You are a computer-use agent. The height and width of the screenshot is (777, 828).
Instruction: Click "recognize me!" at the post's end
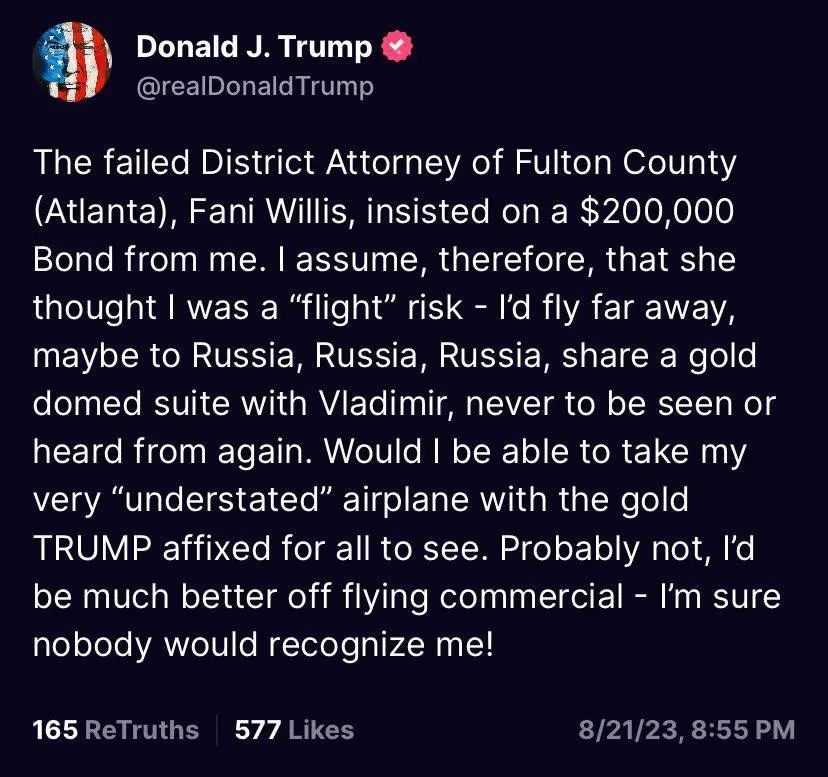(x=381, y=645)
